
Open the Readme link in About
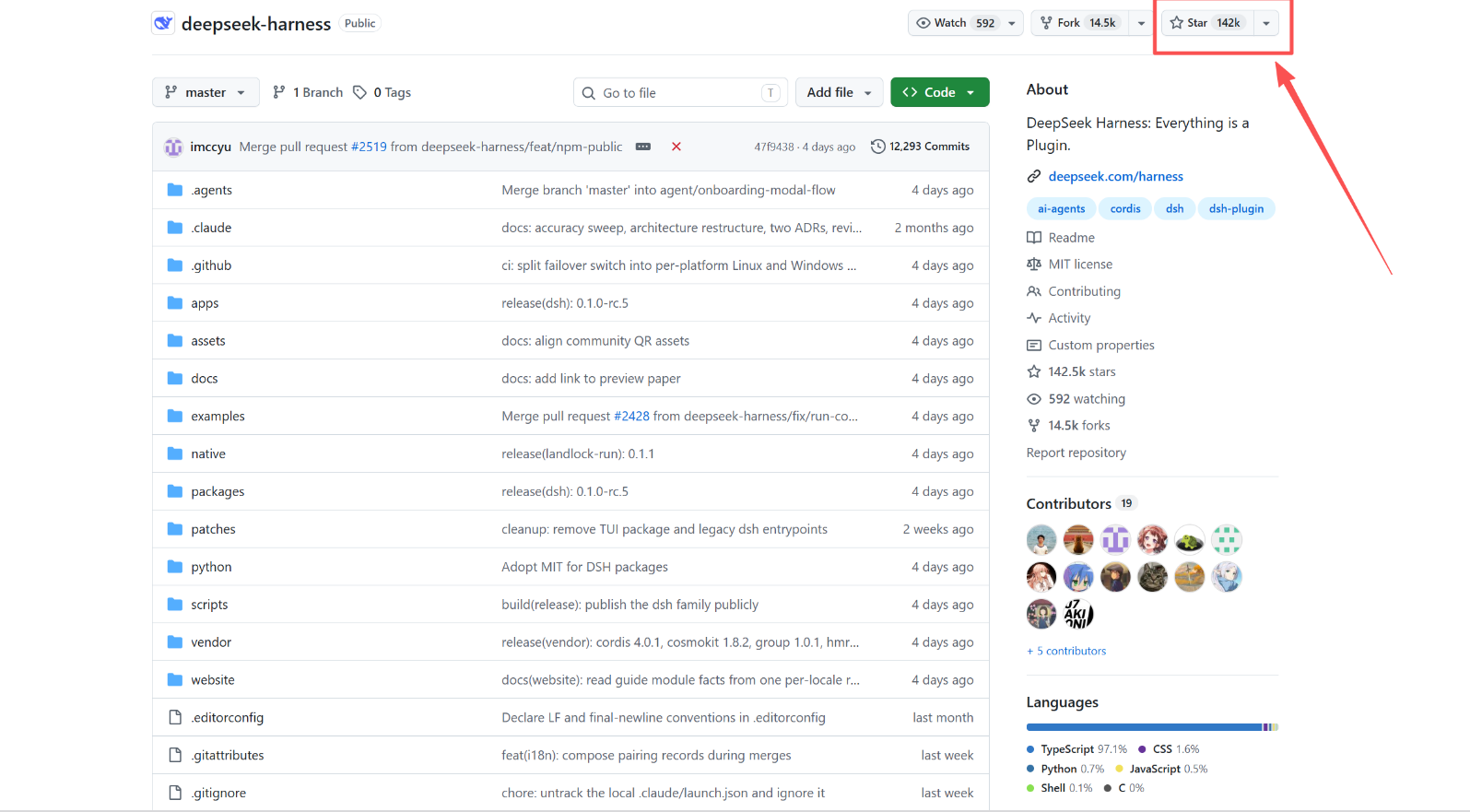(x=1061, y=238)
